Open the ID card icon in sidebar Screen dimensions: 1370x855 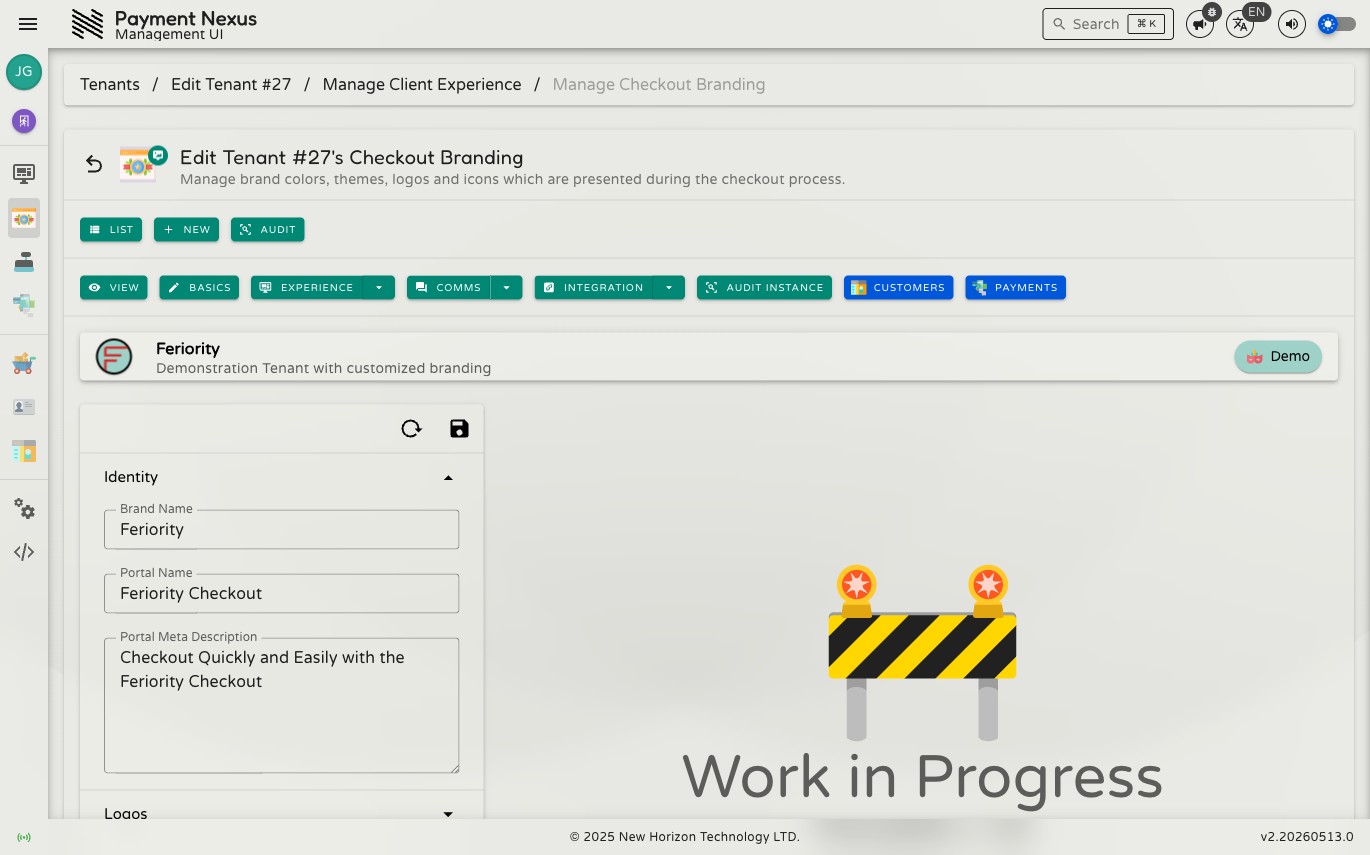[x=24, y=407]
